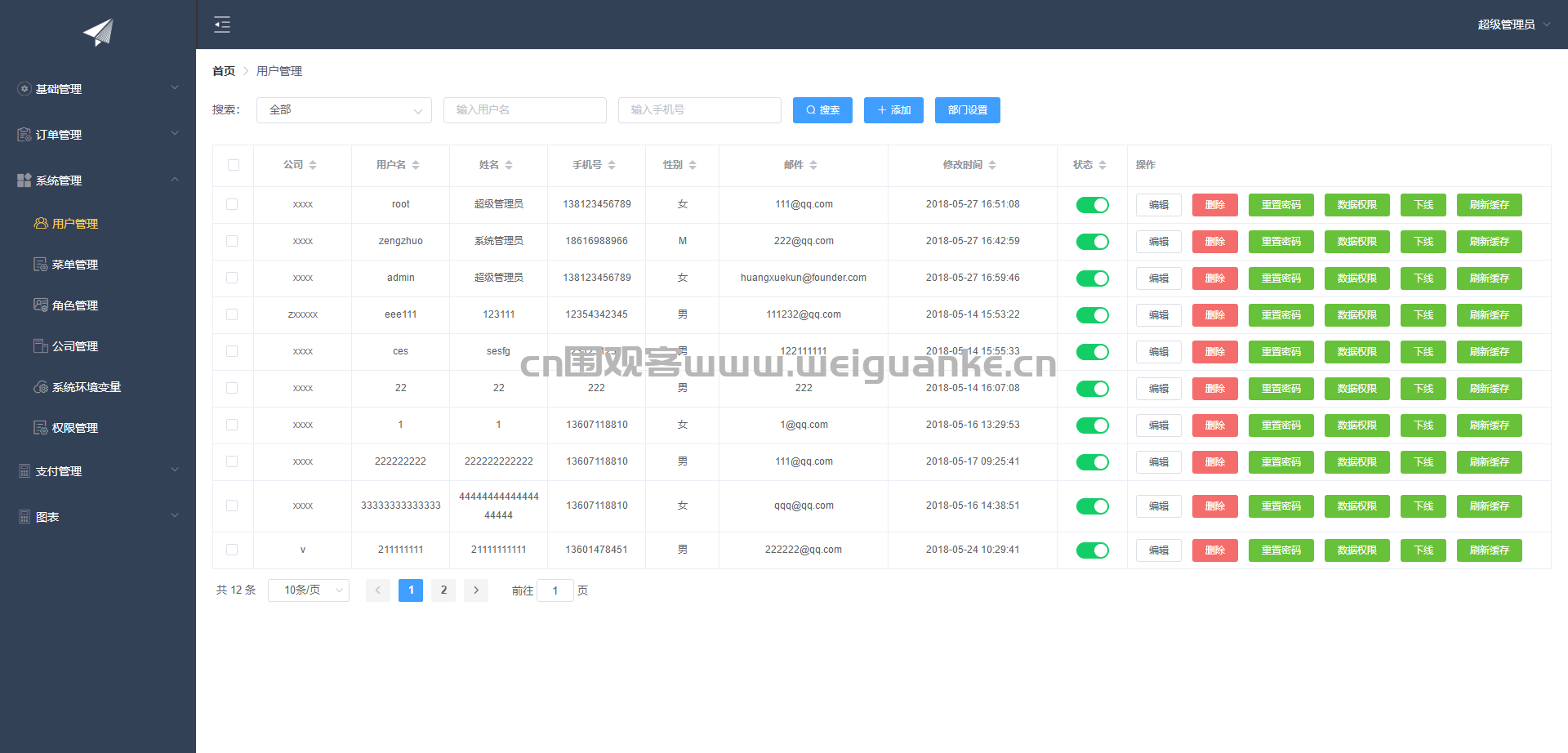
Task: Toggle status switch for 211111111 user
Action: pyautogui.click(x=1092, y=550)
